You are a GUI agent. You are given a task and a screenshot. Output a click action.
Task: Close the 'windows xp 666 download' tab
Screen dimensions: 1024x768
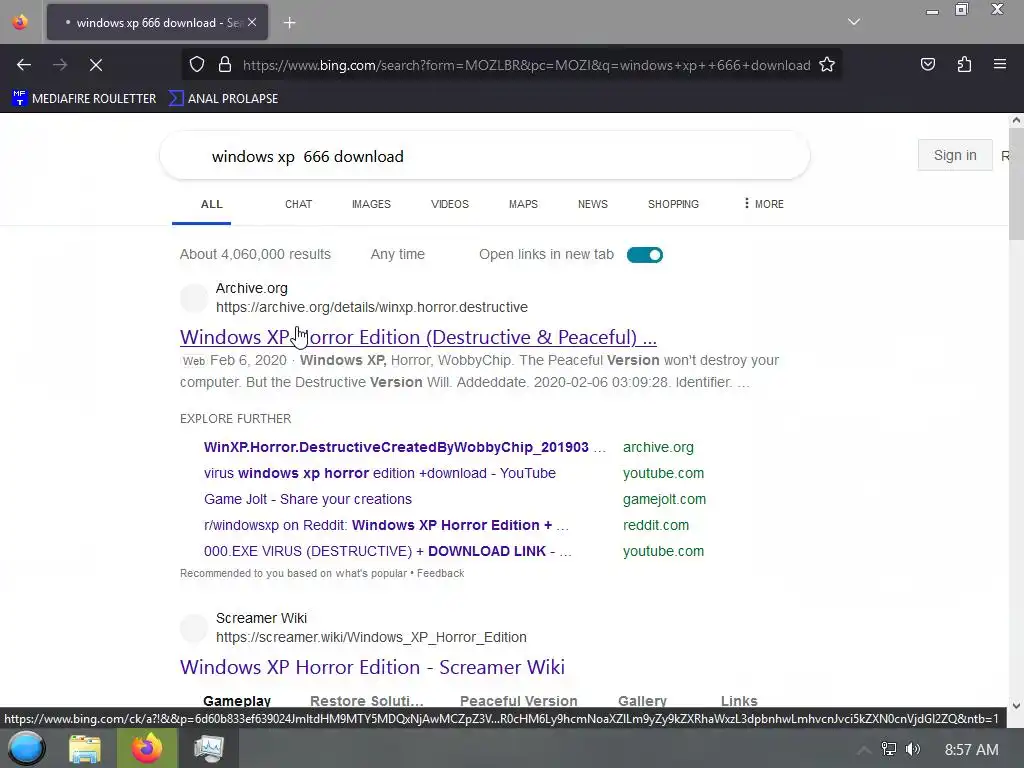pyautogui.click(x=252, y=22)
